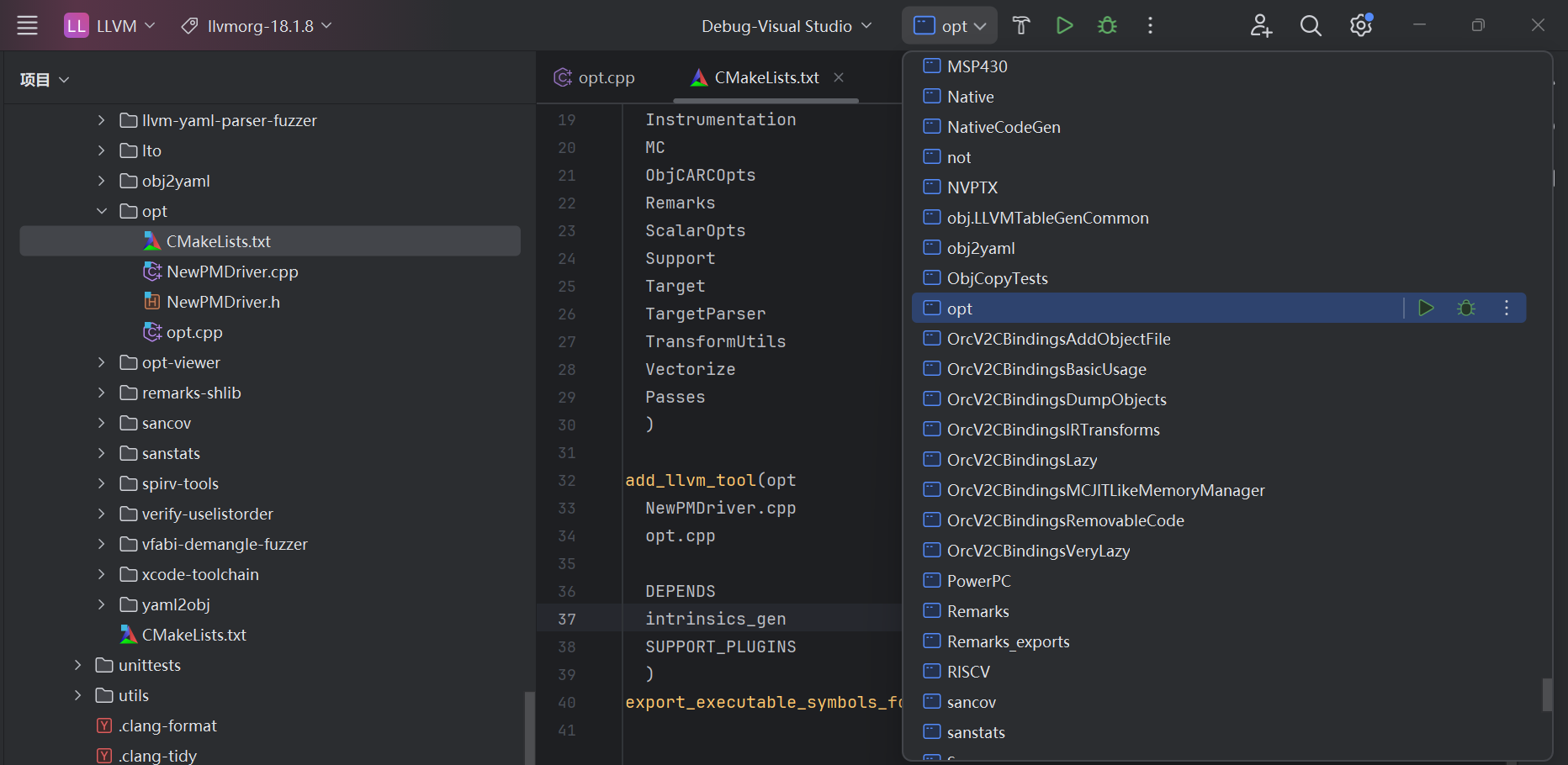The width and height of the screenshot is (1568, 765).
Task: Open llvmorg-18.1.8 branch dropdown
Action: click(257, 26)
